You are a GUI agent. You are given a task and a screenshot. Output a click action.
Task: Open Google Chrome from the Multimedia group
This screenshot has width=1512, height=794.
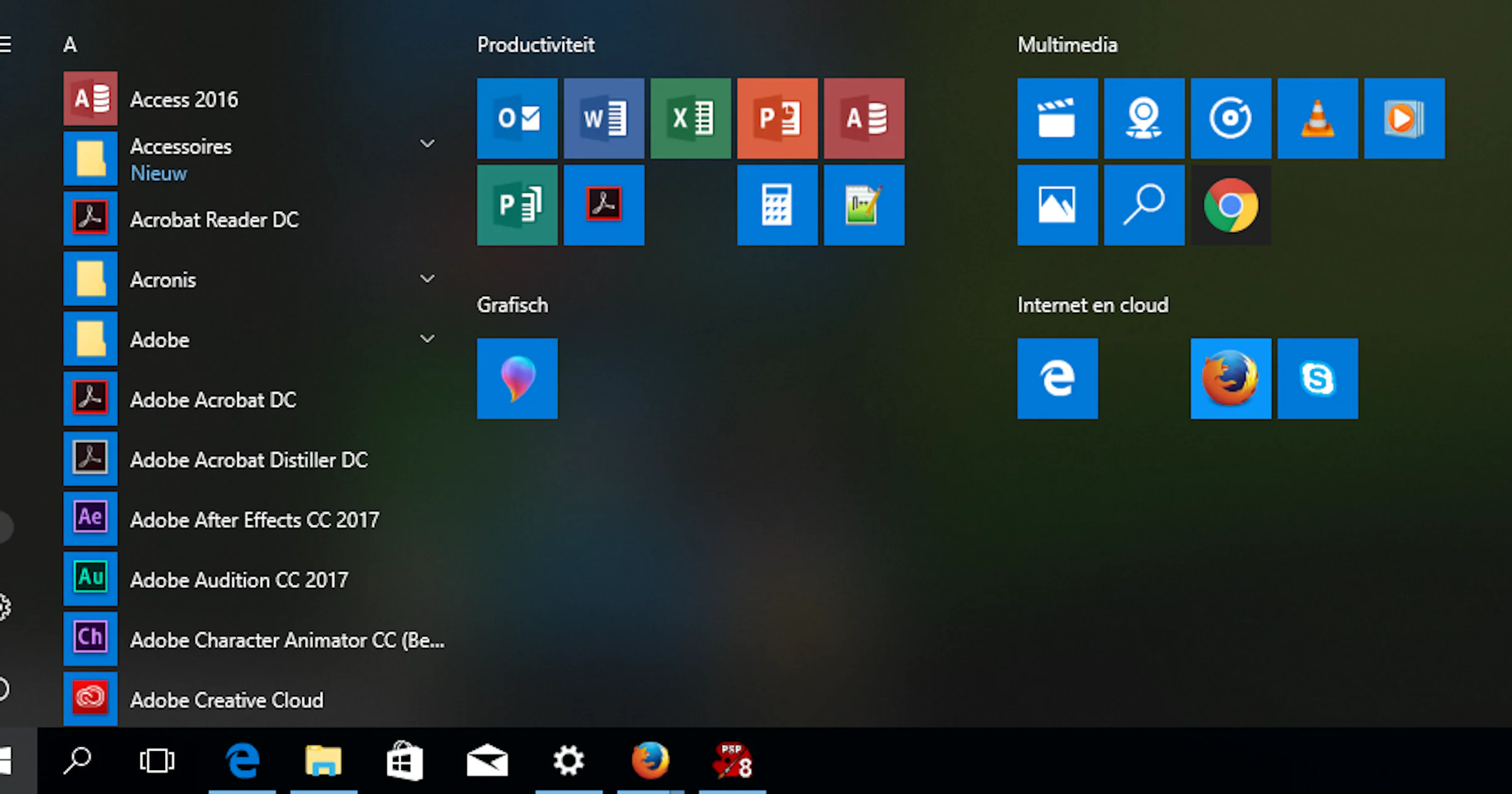[1230, 205]
